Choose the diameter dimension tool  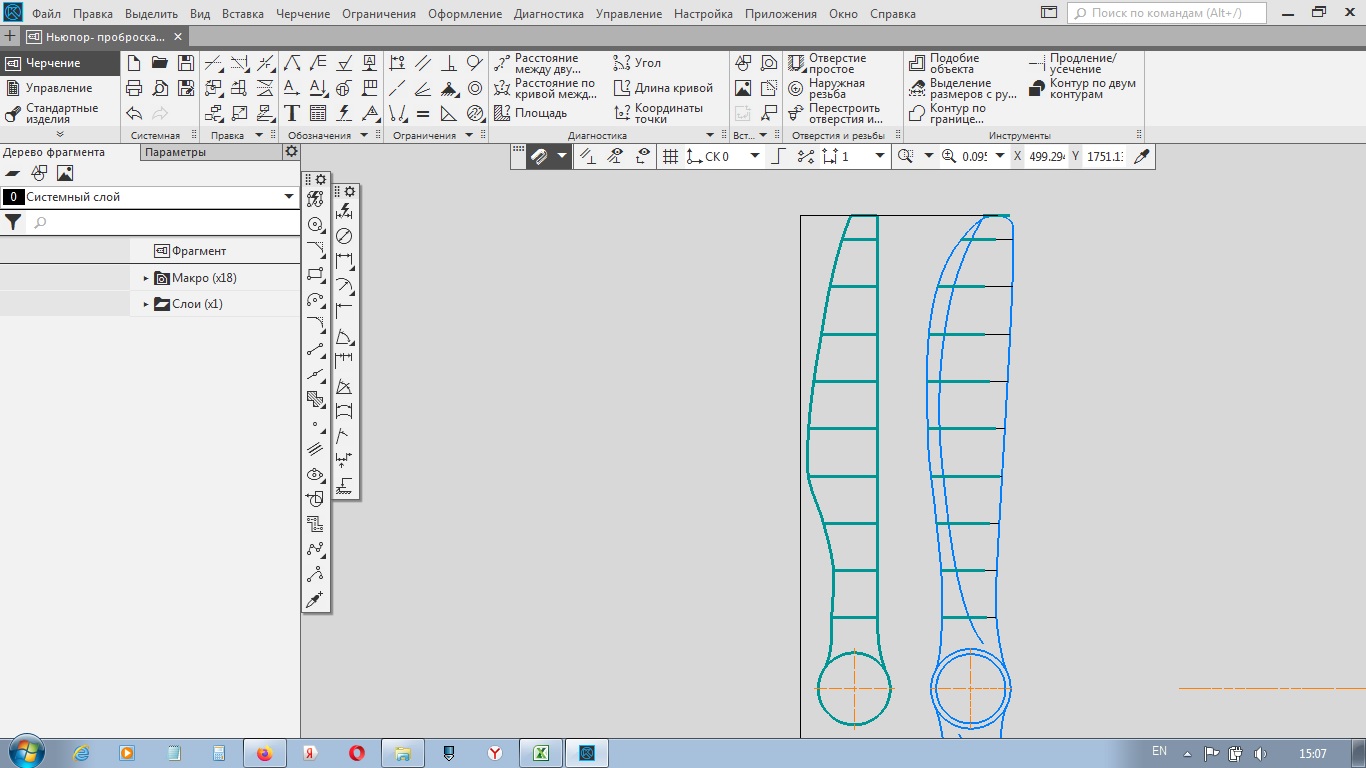pos(344,236)
